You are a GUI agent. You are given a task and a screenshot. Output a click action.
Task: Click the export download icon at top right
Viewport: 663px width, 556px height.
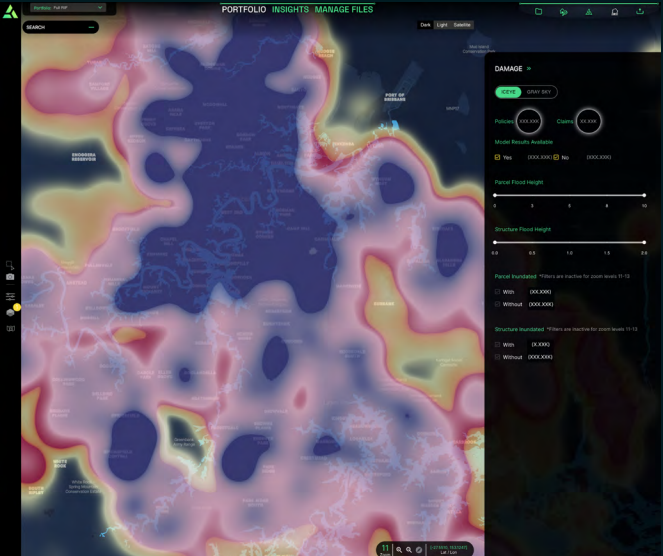tap(640, 12)
